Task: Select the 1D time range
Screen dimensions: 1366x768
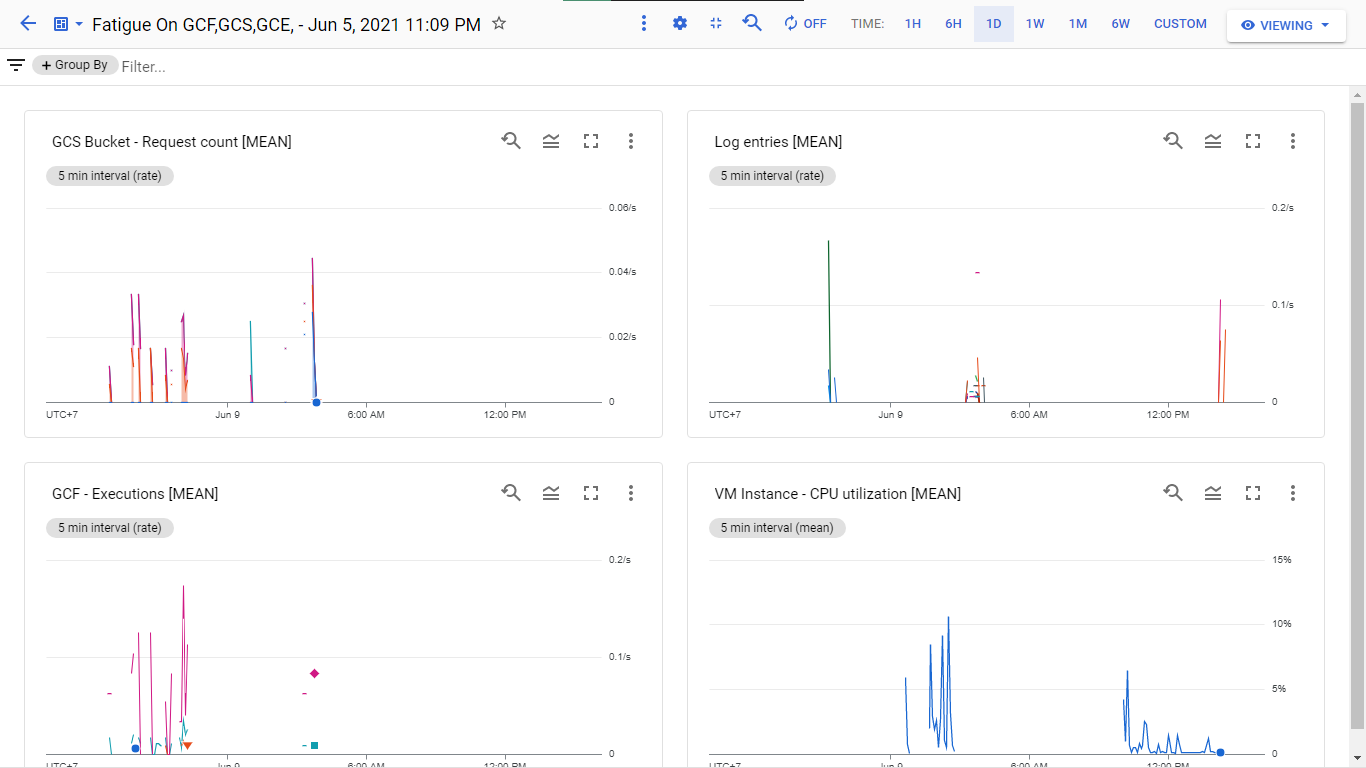Action: click(x=994, y=24)
